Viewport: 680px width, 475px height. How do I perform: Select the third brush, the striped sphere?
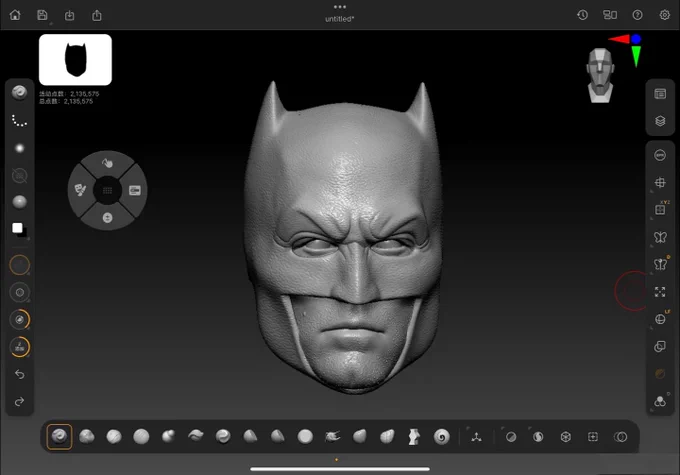pos(114,436)
